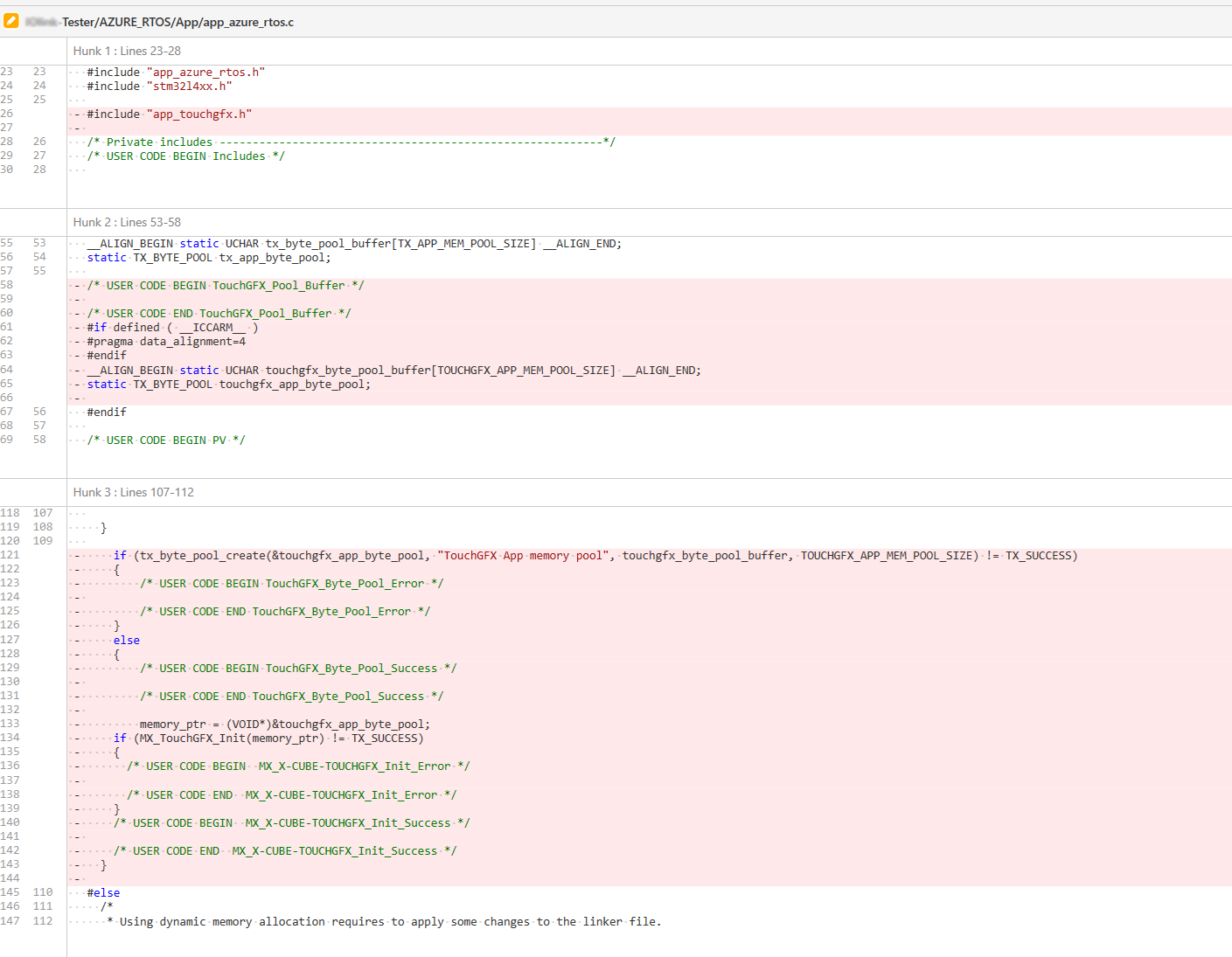Click the removed app_touchgfx.h include line
The width and height of the screenshot is (1232, 957).
(169, 114)
